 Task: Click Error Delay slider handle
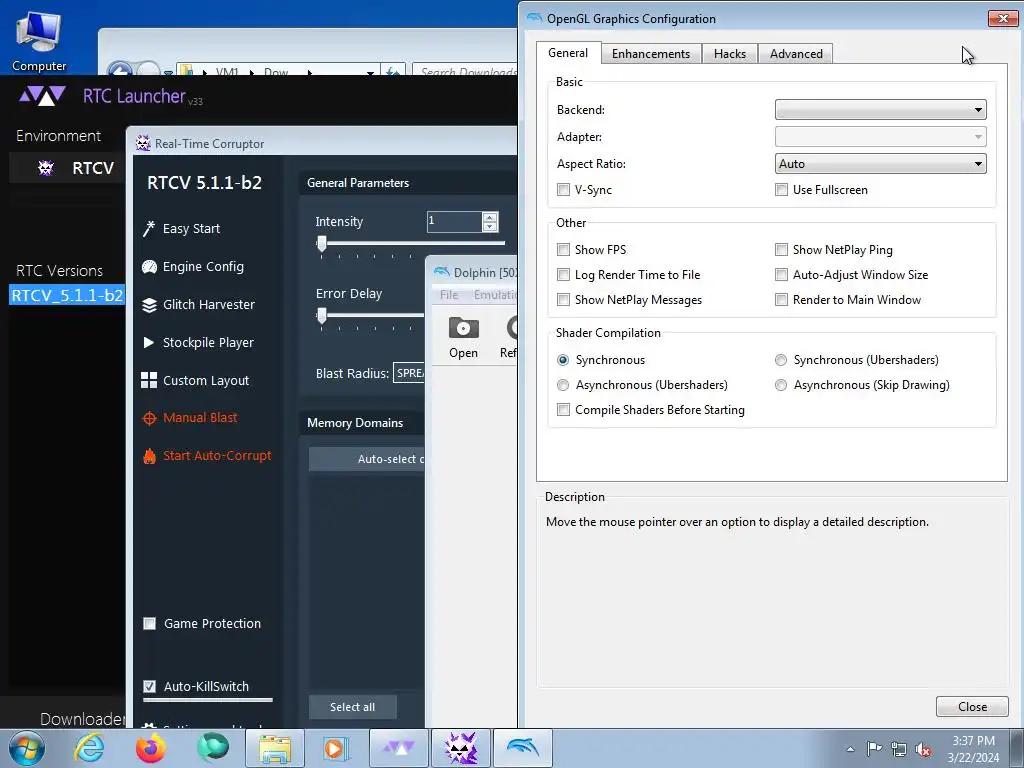[x=321, y=316]
